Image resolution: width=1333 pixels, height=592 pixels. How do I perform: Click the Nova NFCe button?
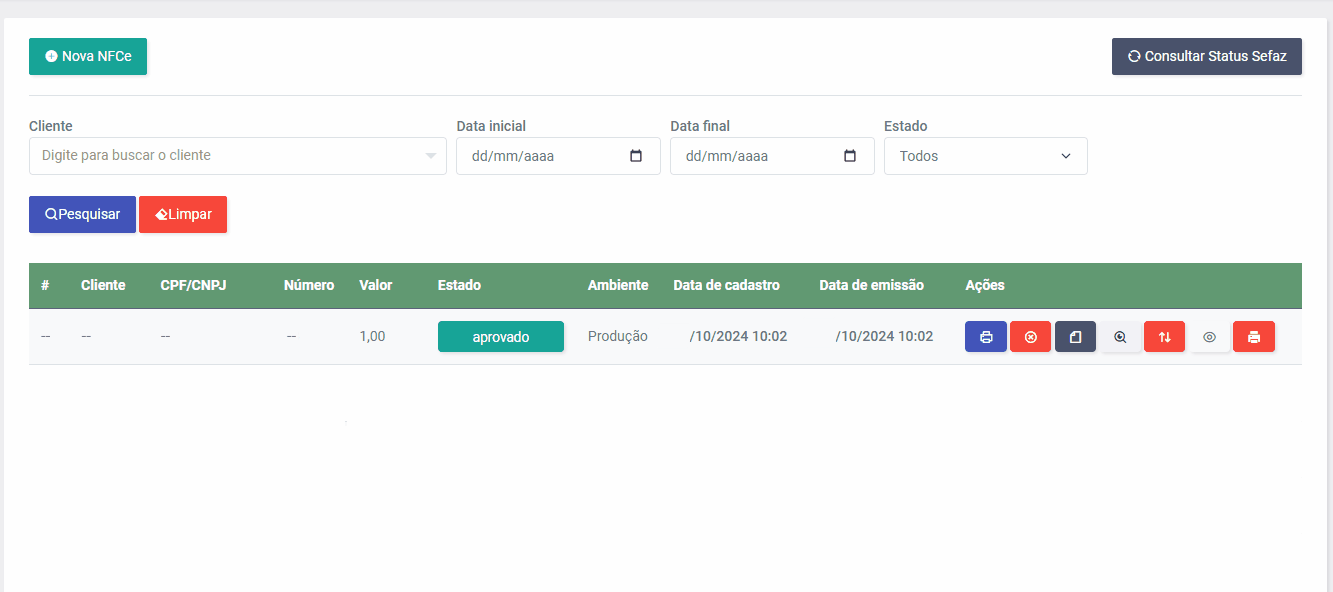tap(88, 57)
